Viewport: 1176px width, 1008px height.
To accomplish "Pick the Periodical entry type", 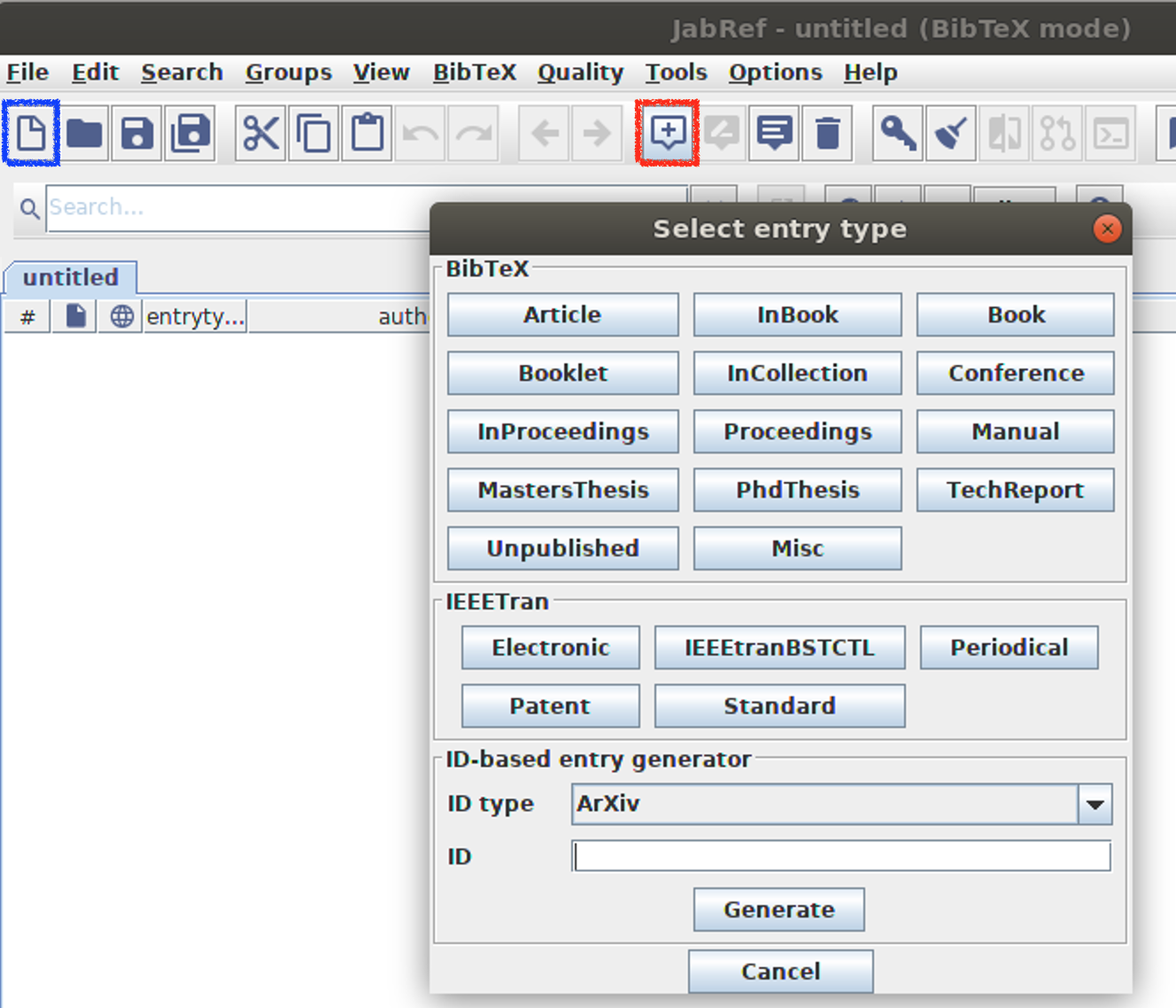I will (1010, 647).
